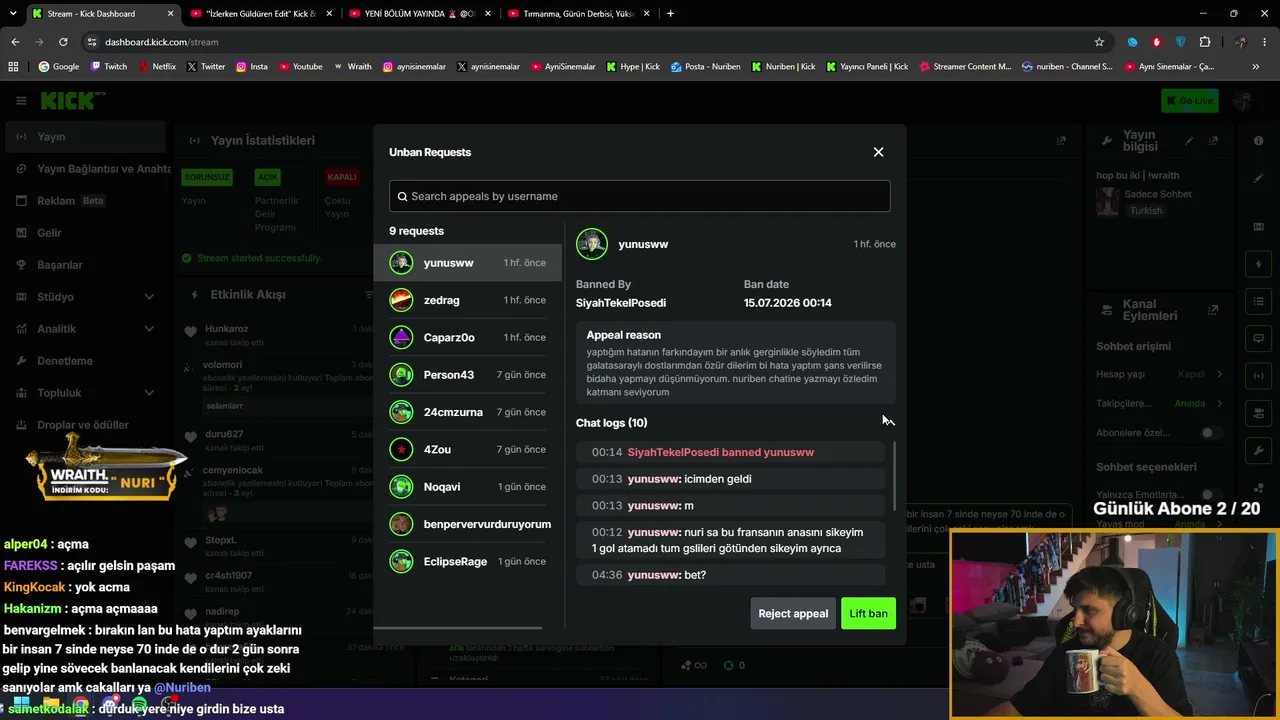The width and height of the screenshot is (1280, 720).
Task: Open the Reklam Beta section
Action: click(84, 201)
